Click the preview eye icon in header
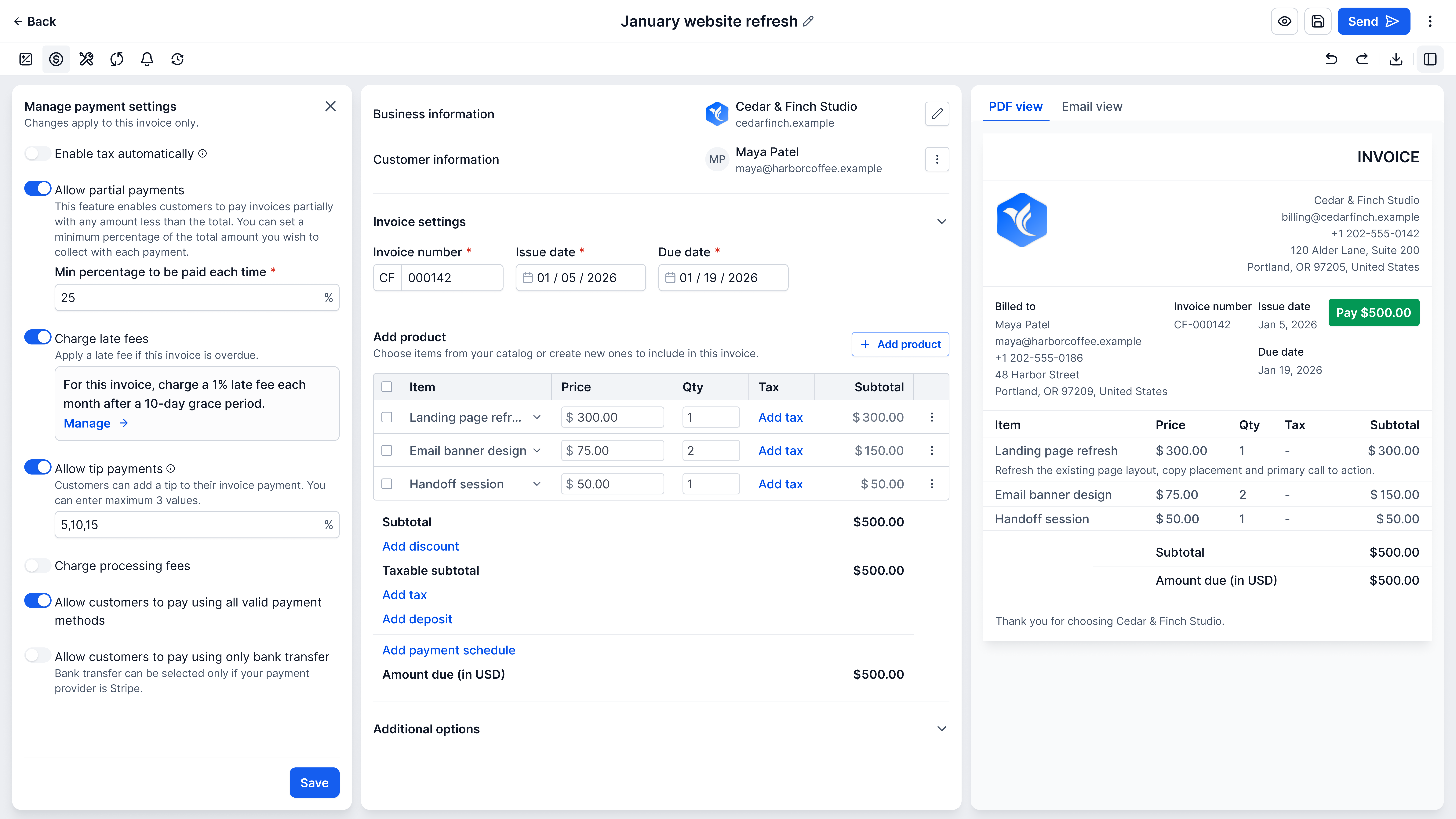The width and height of the screenshot is (1456, 819). [1284, 21]
